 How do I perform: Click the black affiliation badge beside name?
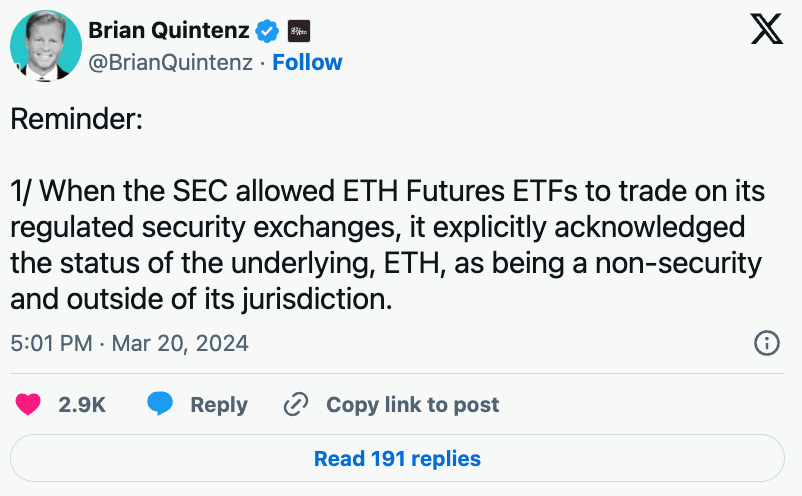298,31
